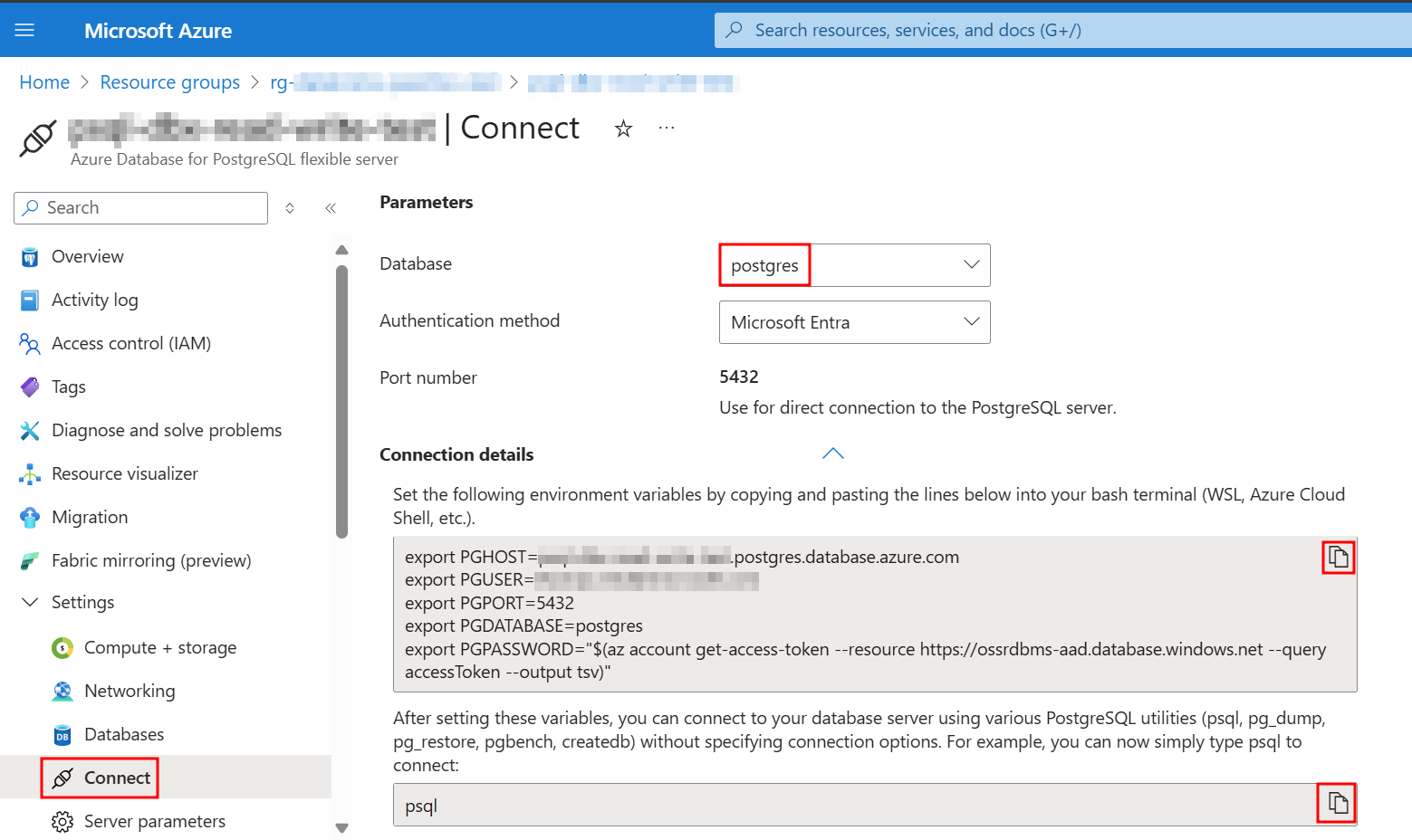The width and height of the screenshot is (1412, 840).
Task: Click the export PGDATABASE=postgres line
Action: 523,625
